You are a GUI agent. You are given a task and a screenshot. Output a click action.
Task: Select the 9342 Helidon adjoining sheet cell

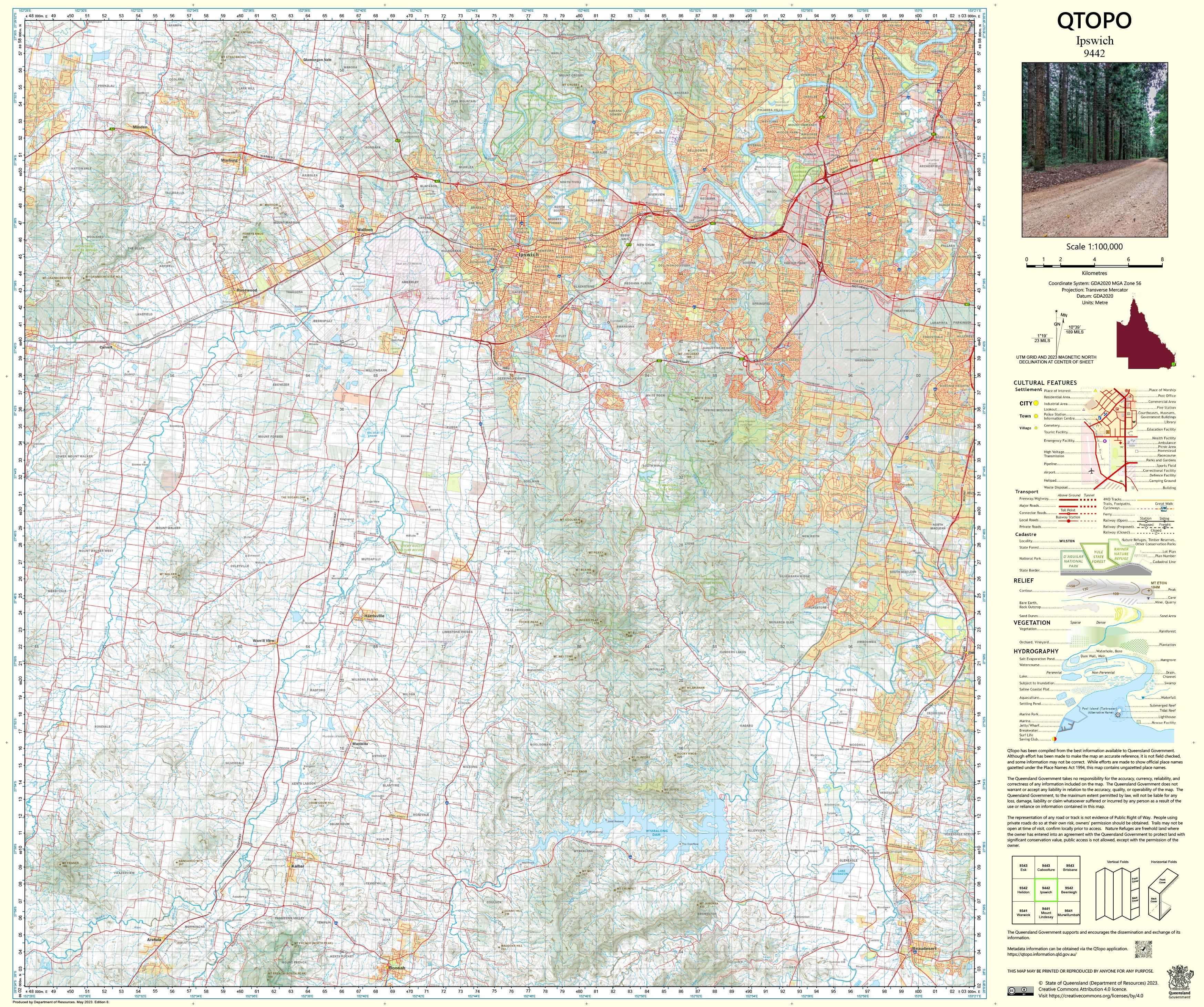click(1023, 890)
